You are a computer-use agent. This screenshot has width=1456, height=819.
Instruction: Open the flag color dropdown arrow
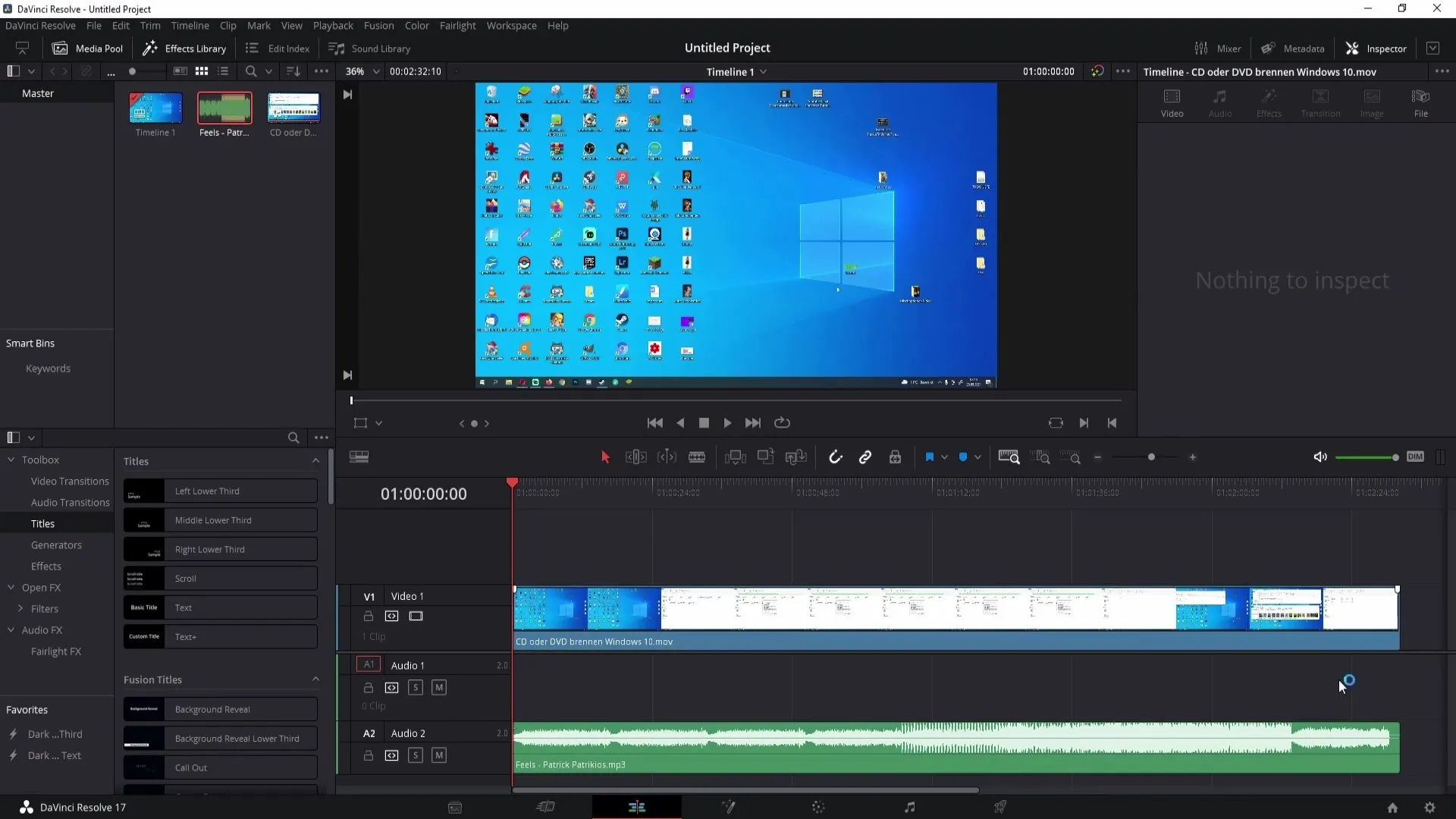(x=944, y=457)
